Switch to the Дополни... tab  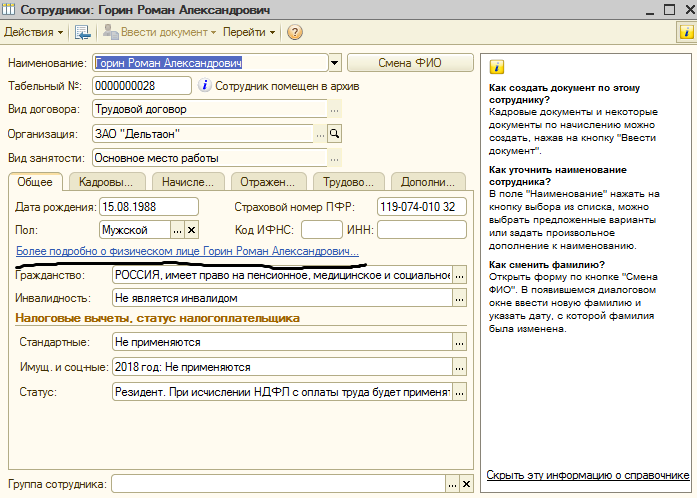pos(428,182)
